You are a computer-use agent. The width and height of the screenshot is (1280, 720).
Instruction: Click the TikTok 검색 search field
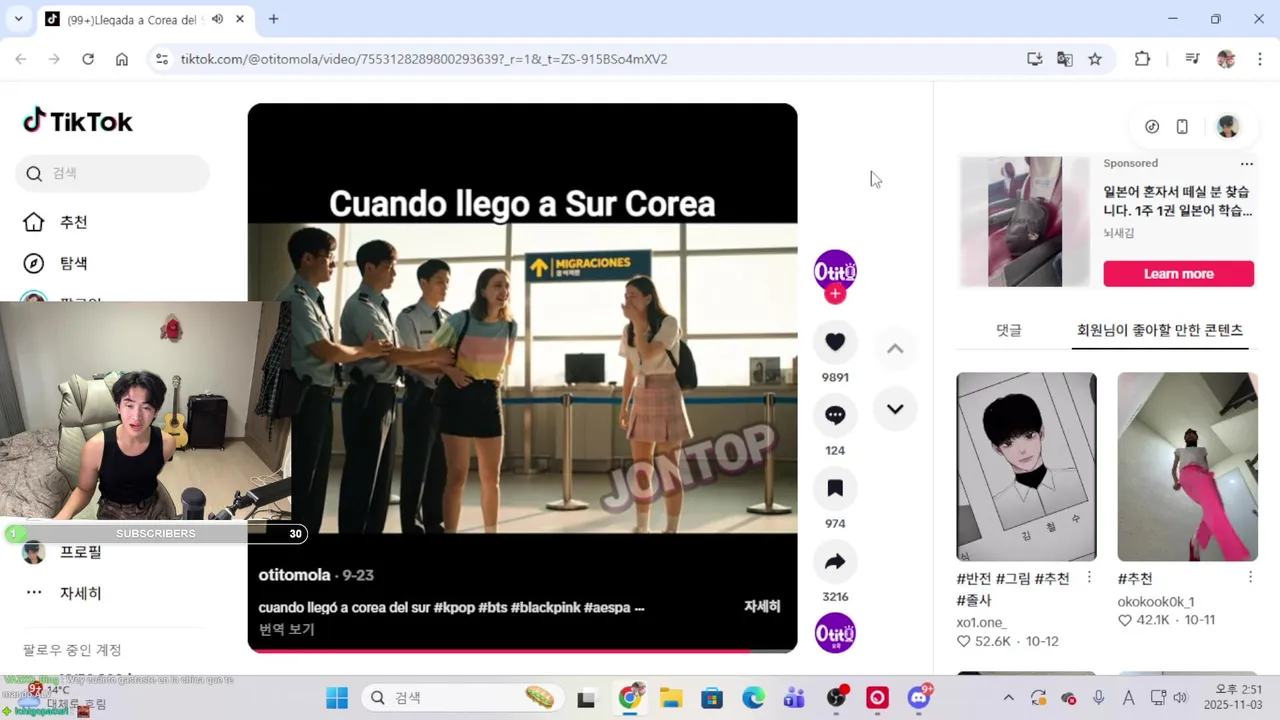coord(112,173)
